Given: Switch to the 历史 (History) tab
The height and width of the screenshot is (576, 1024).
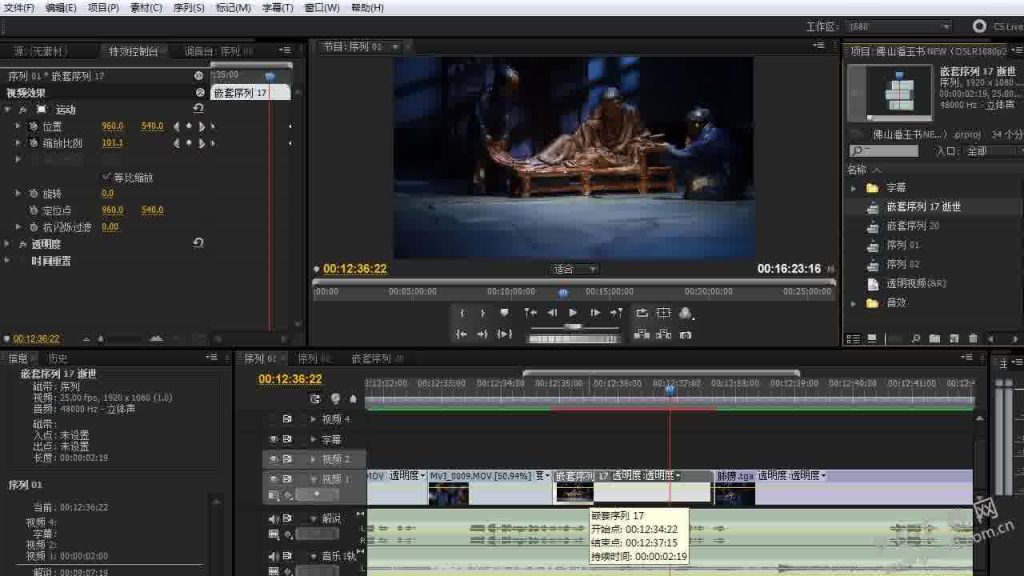Looking at the screenshot, I should point(57,358).
